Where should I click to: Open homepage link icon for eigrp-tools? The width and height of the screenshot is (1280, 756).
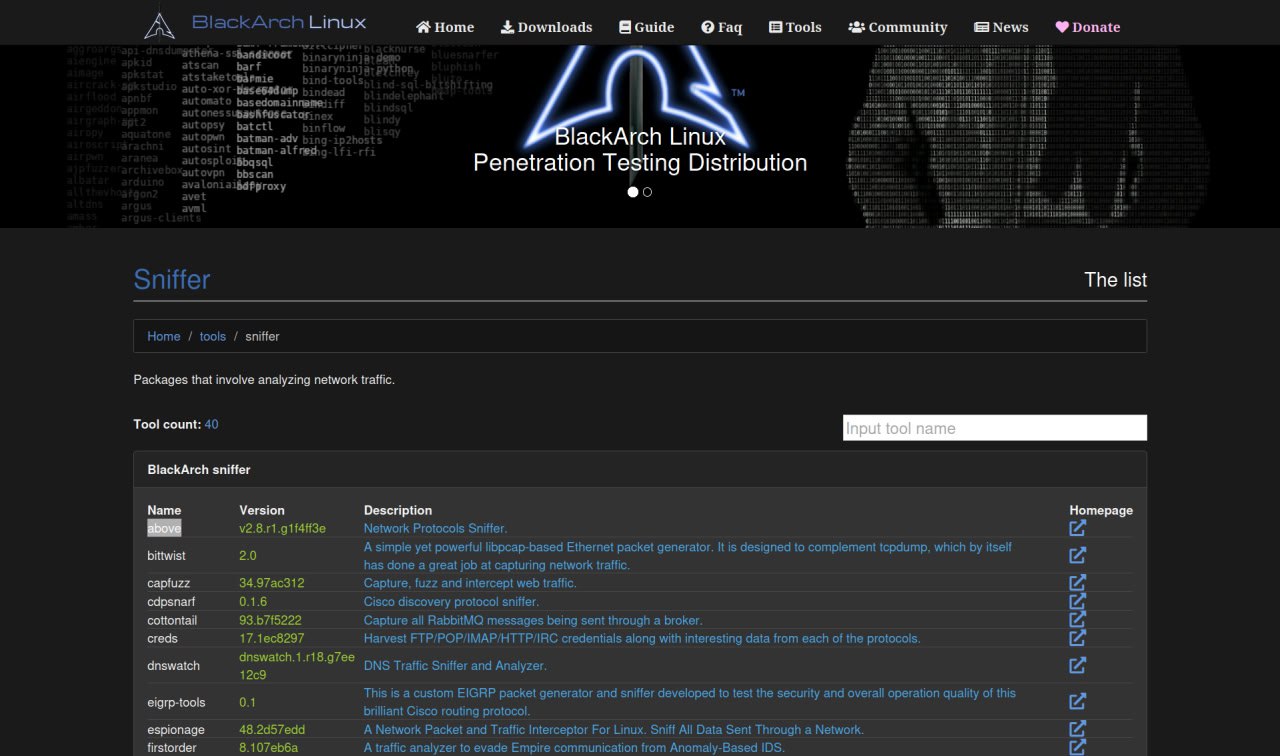tap(1077, 702)
